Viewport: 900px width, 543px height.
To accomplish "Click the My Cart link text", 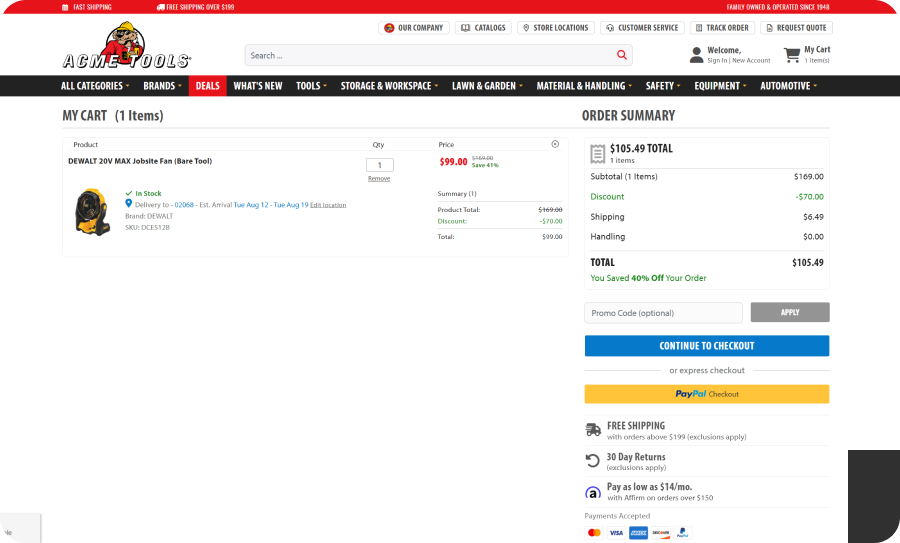I will pos(817,49).
